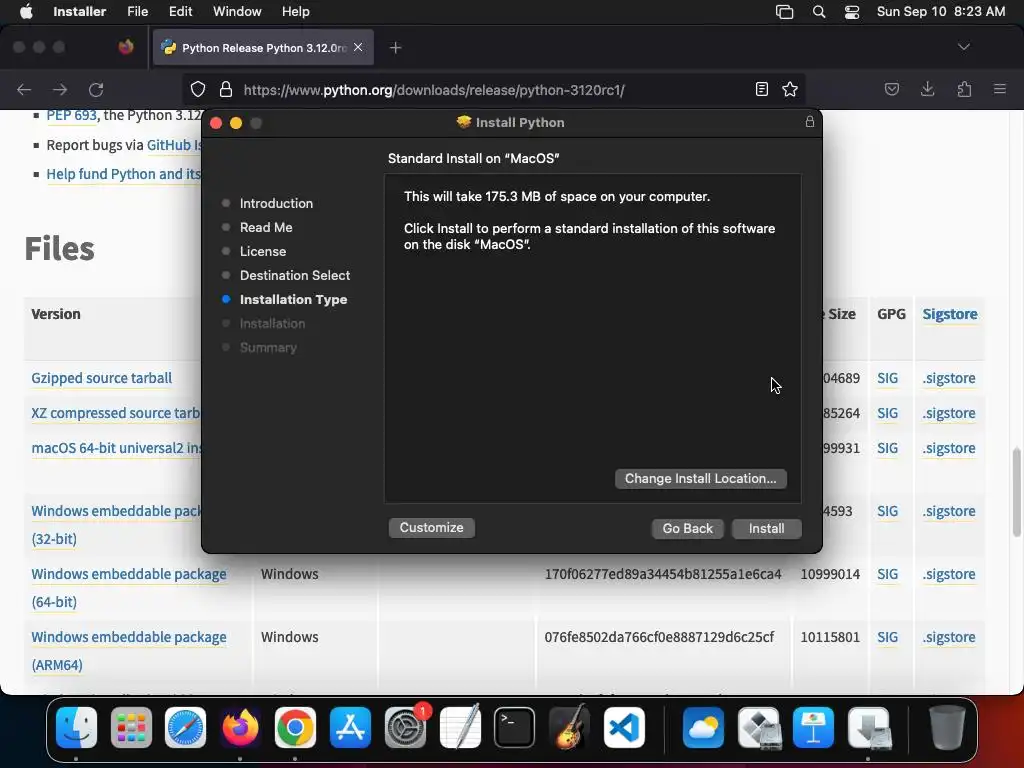Click the Customize button
This screenshot has width=1024, height=768.
[x=432, y=528]
